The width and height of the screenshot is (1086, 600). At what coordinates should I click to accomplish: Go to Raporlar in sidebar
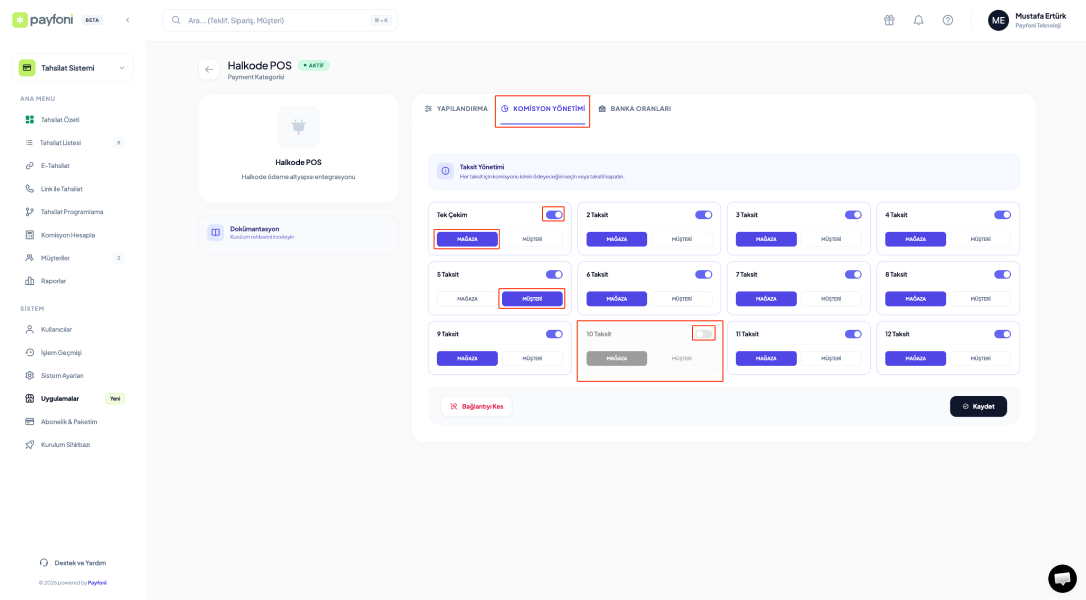(53, 281)
